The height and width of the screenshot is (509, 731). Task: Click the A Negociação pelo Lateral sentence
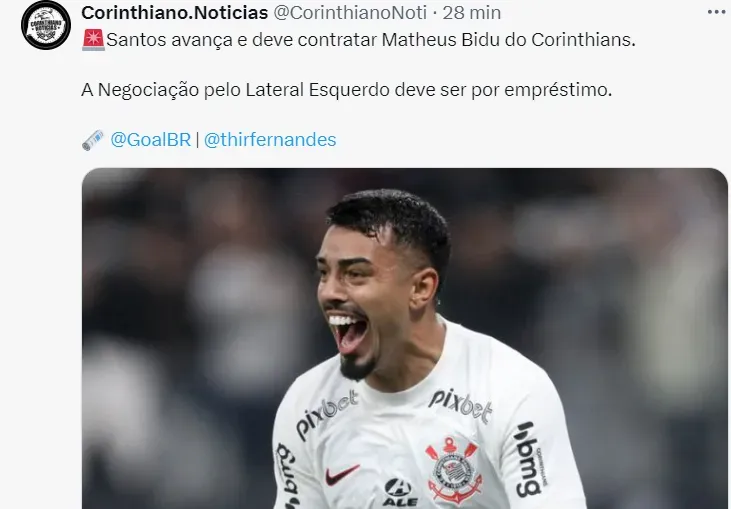(346, 89)
